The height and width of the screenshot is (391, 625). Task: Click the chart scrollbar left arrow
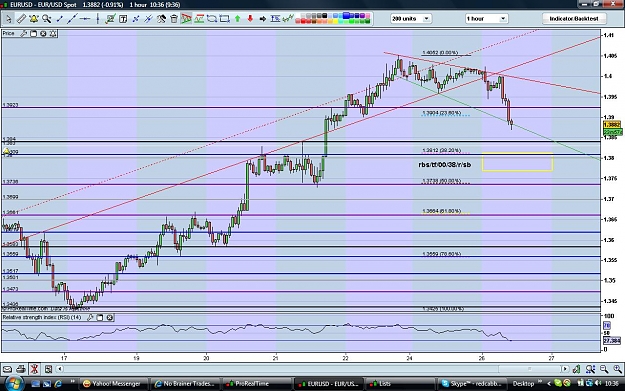(60, 369)
